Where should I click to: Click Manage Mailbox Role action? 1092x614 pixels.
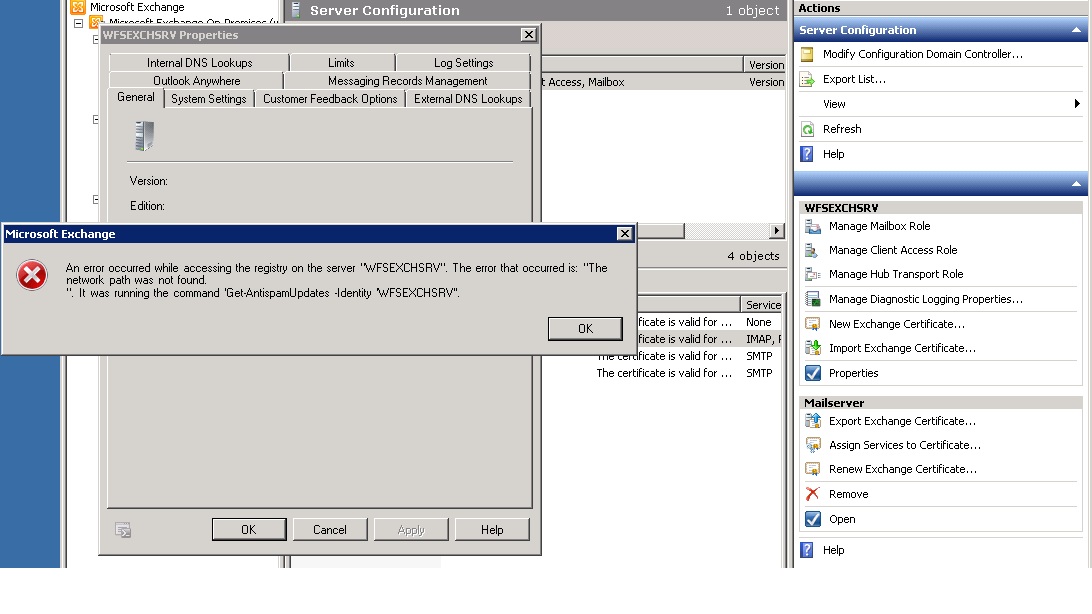(x=879, y=226)
